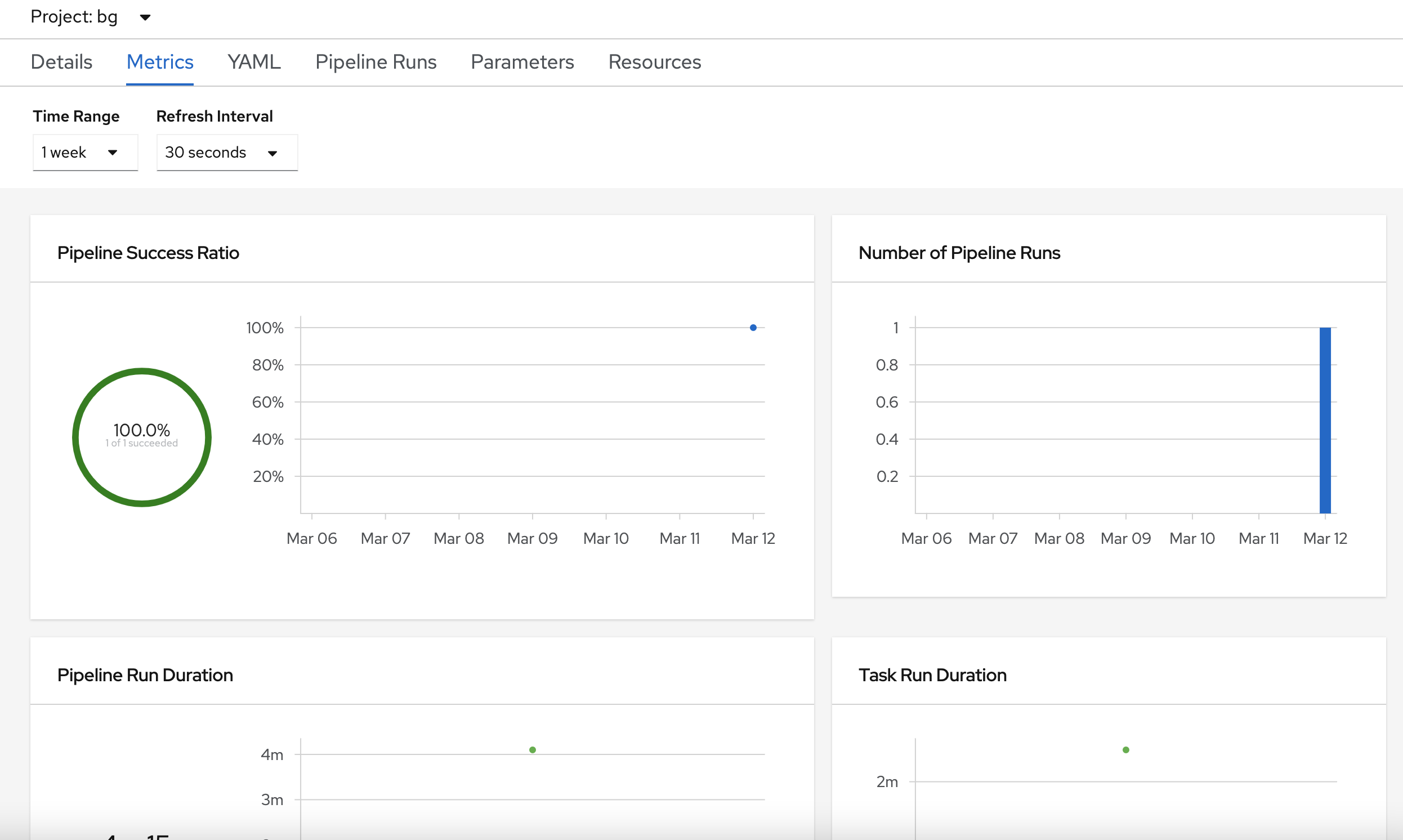
Task: Open the YAML tab
Action: pyautogui.click(x=254, y=62)
